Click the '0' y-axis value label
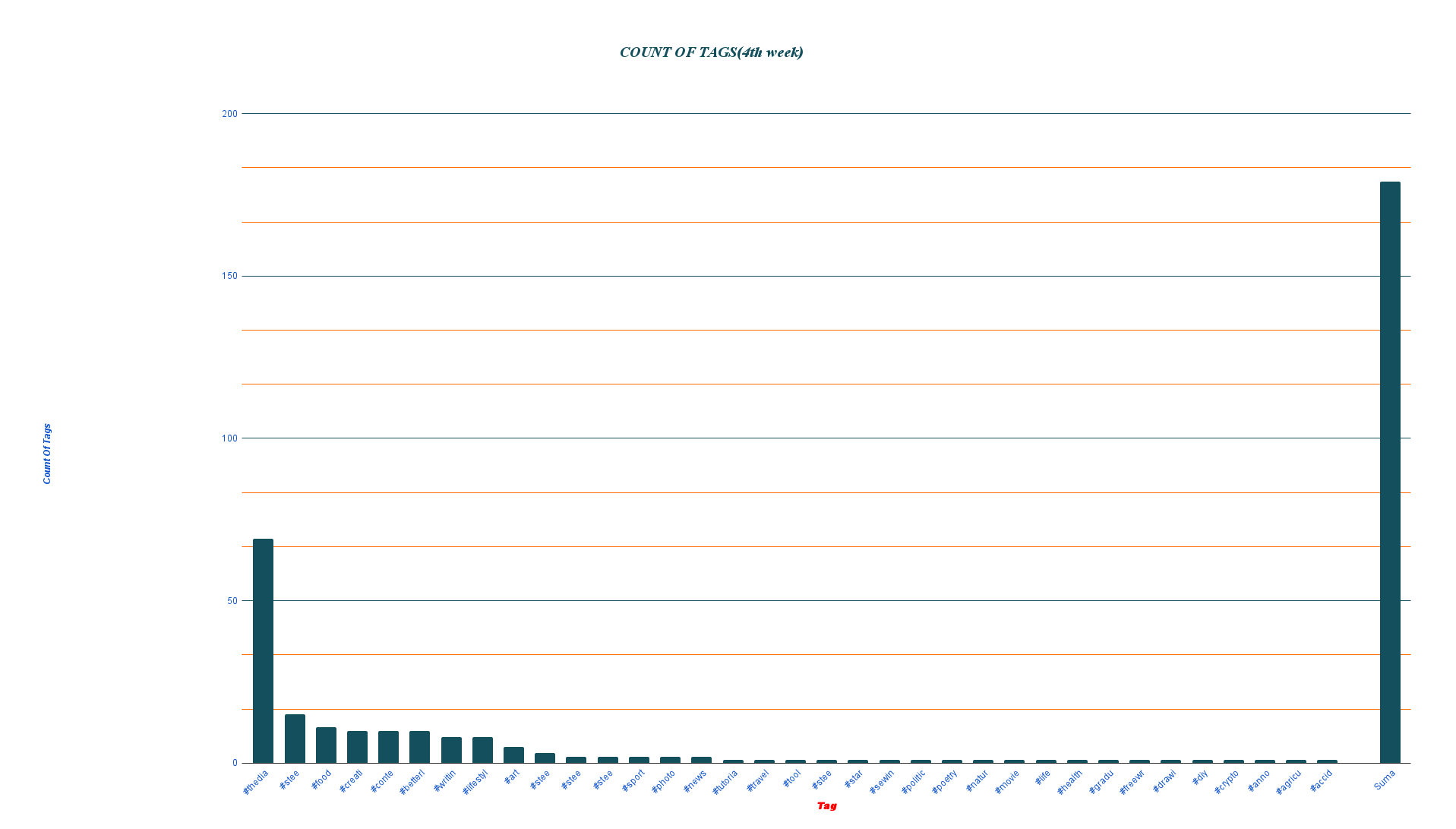 [x=235, y=763]
